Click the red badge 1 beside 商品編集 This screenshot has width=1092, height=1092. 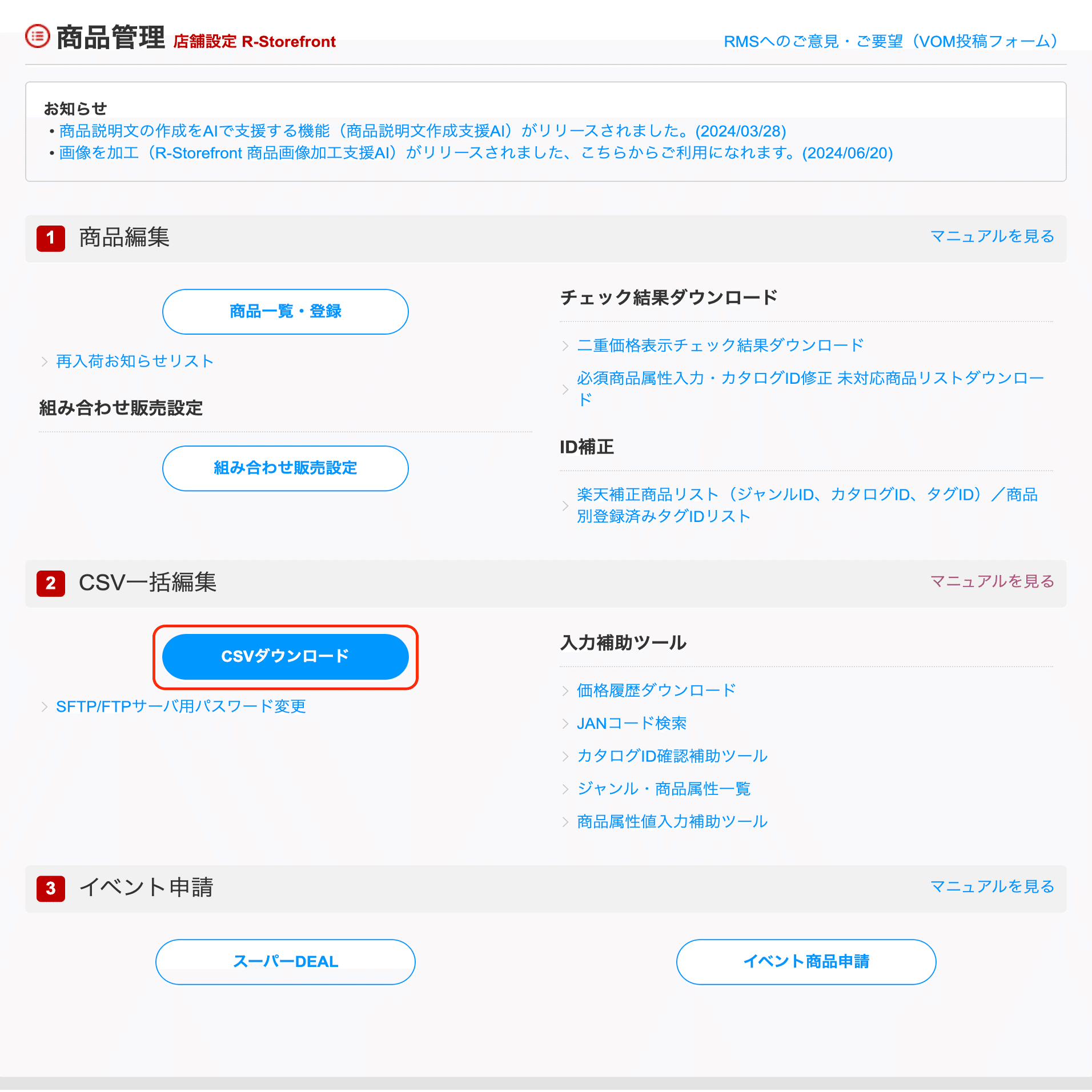click(x=50, y=238)
